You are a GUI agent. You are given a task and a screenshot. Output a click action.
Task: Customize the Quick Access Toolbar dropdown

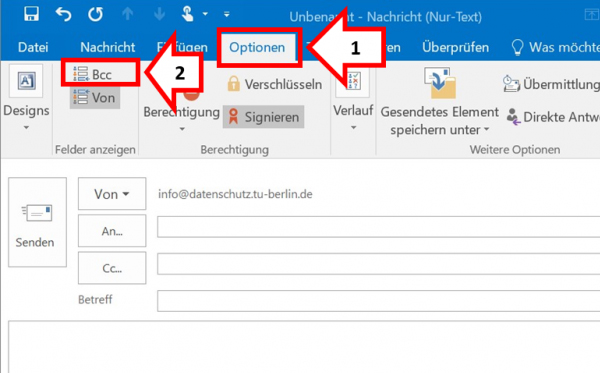227,15
